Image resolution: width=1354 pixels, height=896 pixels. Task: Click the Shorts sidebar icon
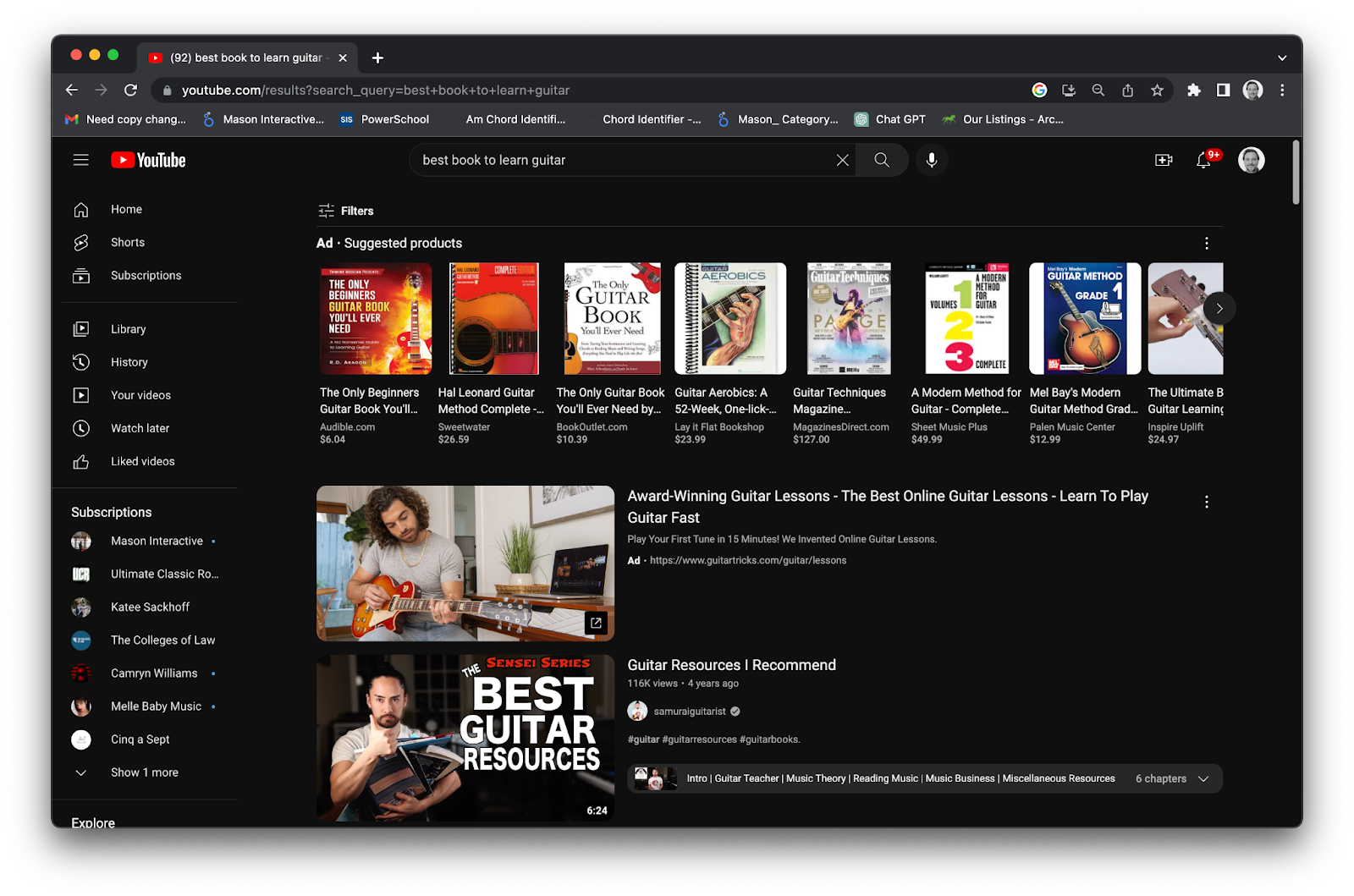point(81,242)
